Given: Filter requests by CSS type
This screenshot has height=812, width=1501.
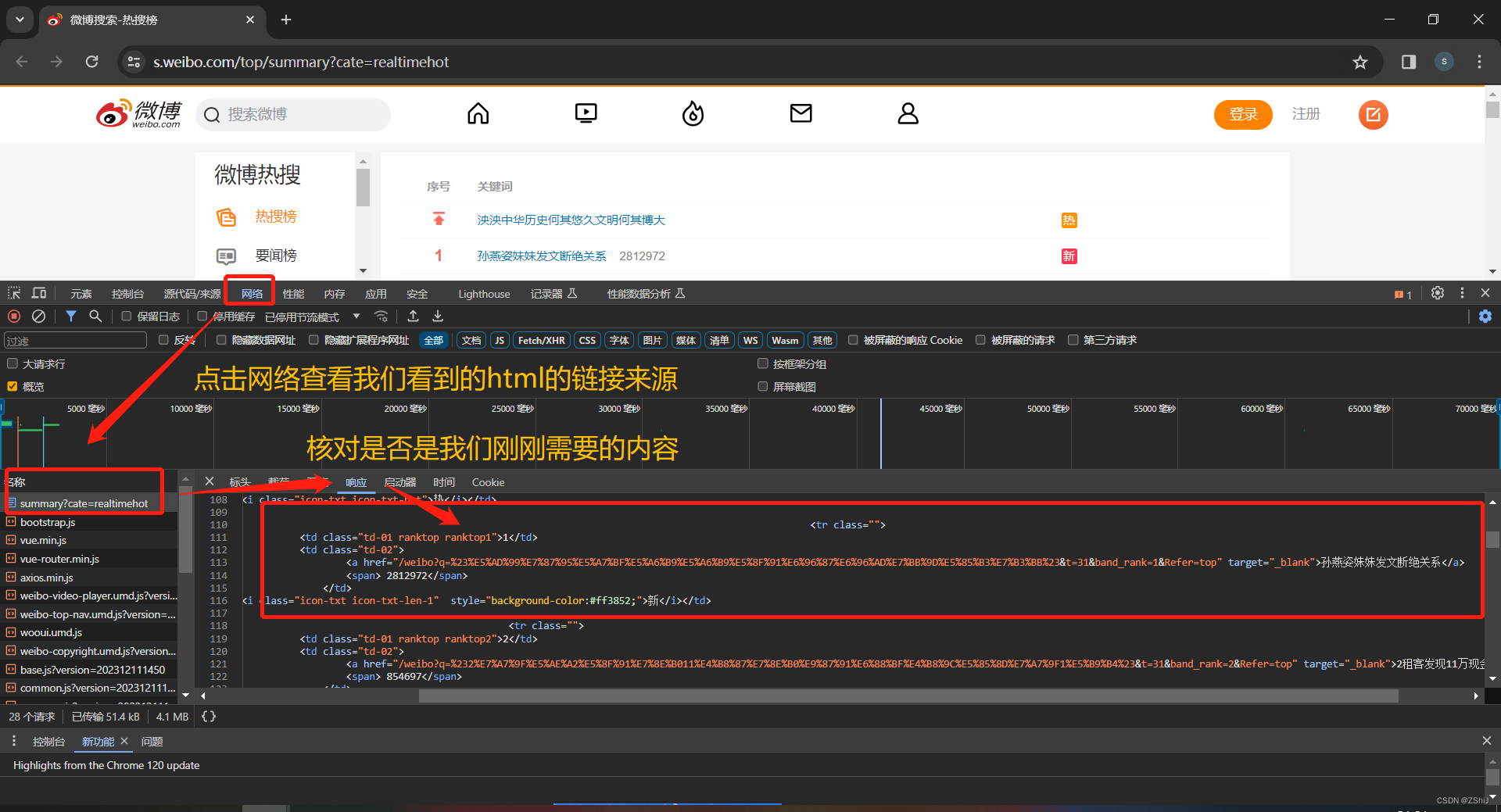Looking at the screenshot, I should click(x=587, y=340).
